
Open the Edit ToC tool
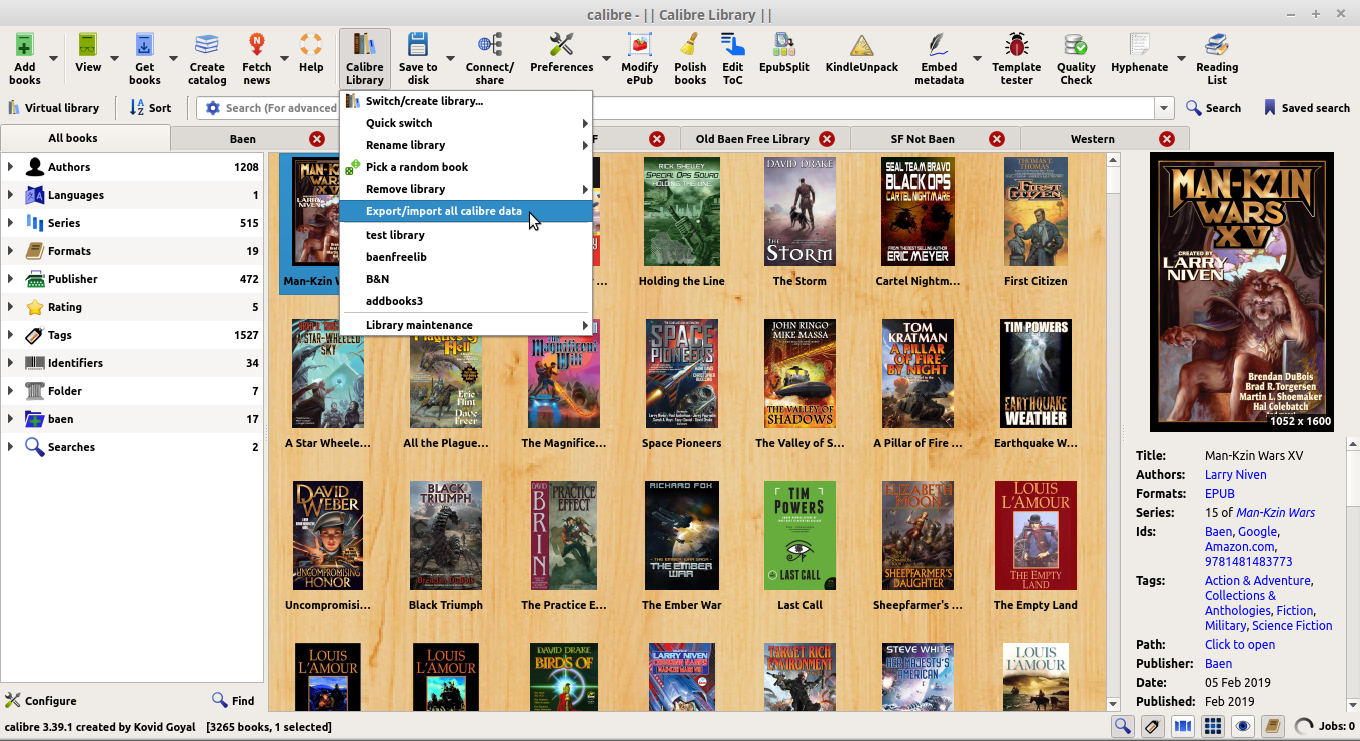(733, 59)
